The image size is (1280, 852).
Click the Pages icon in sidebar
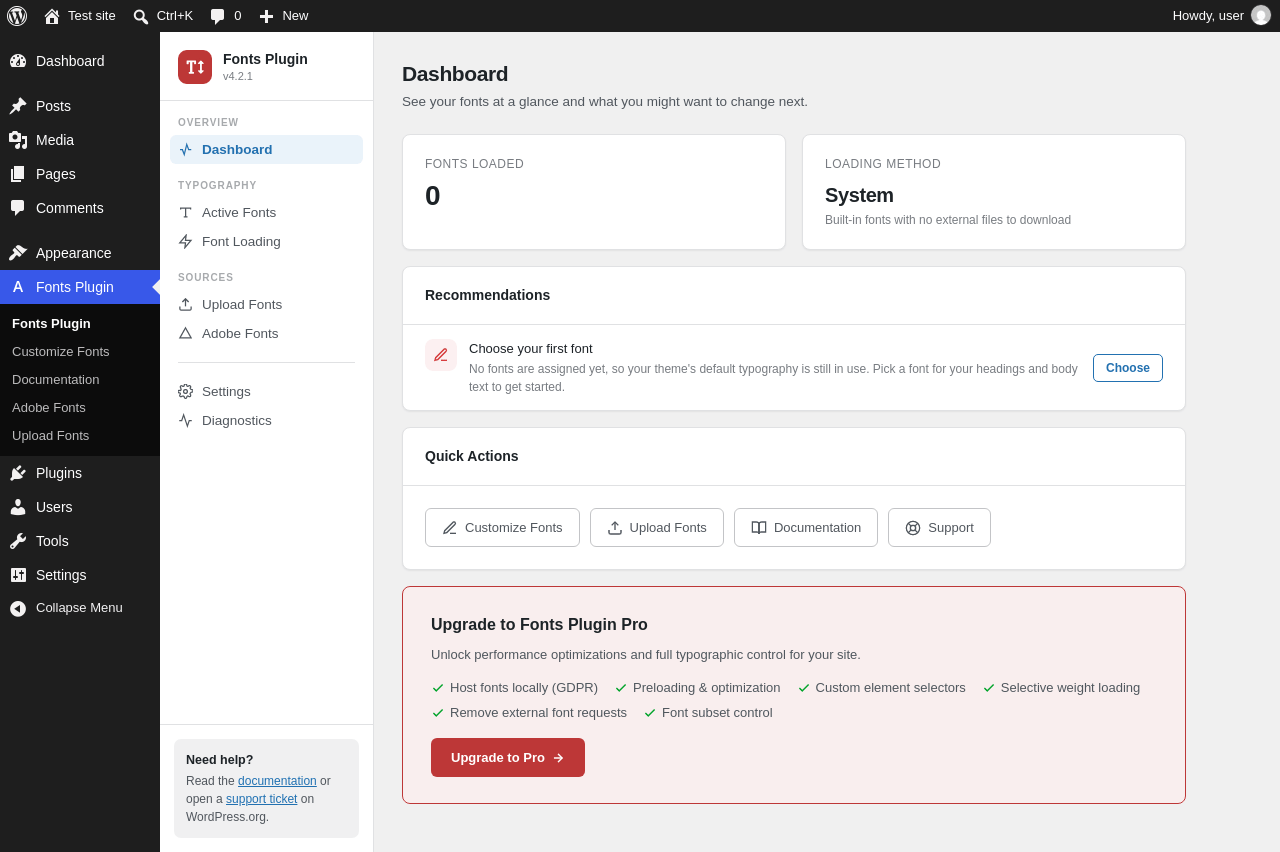[18, 174]
